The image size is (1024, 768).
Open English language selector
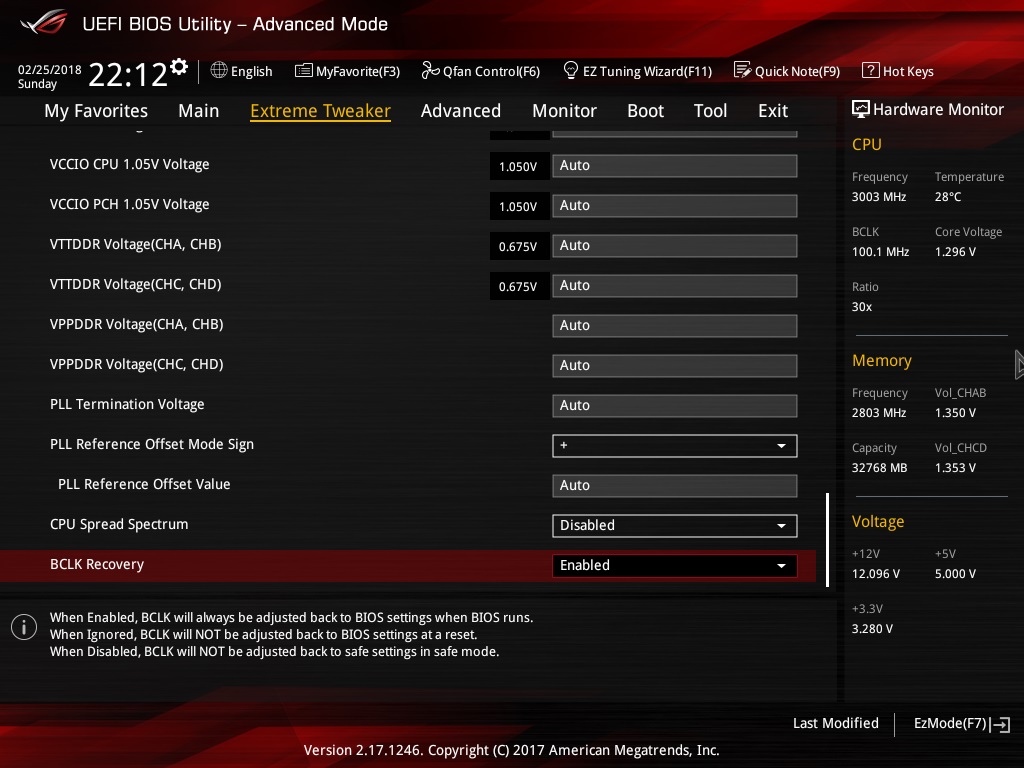coord(251,71)
